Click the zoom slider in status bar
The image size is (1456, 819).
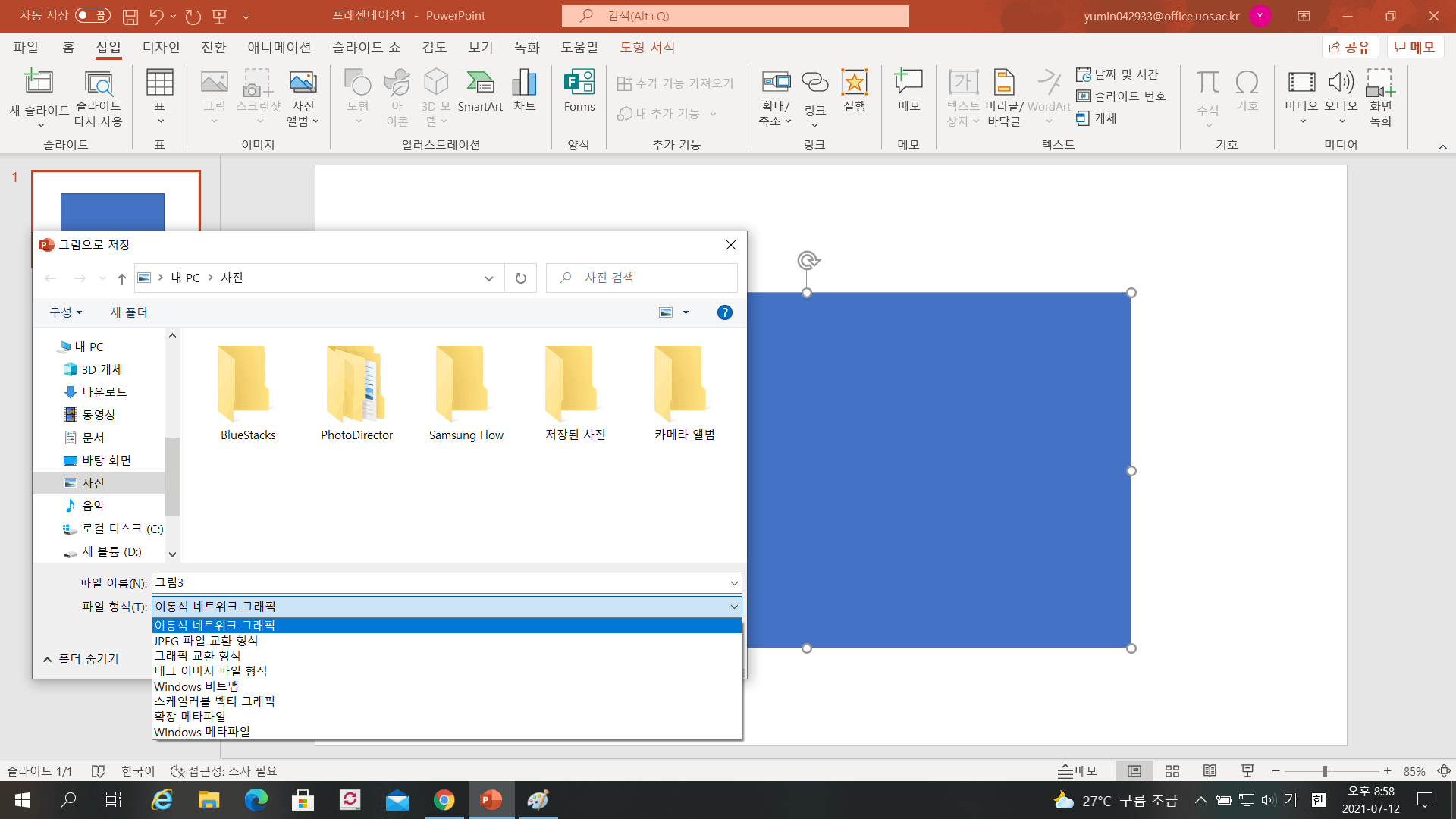click(x=1325, y=771)
